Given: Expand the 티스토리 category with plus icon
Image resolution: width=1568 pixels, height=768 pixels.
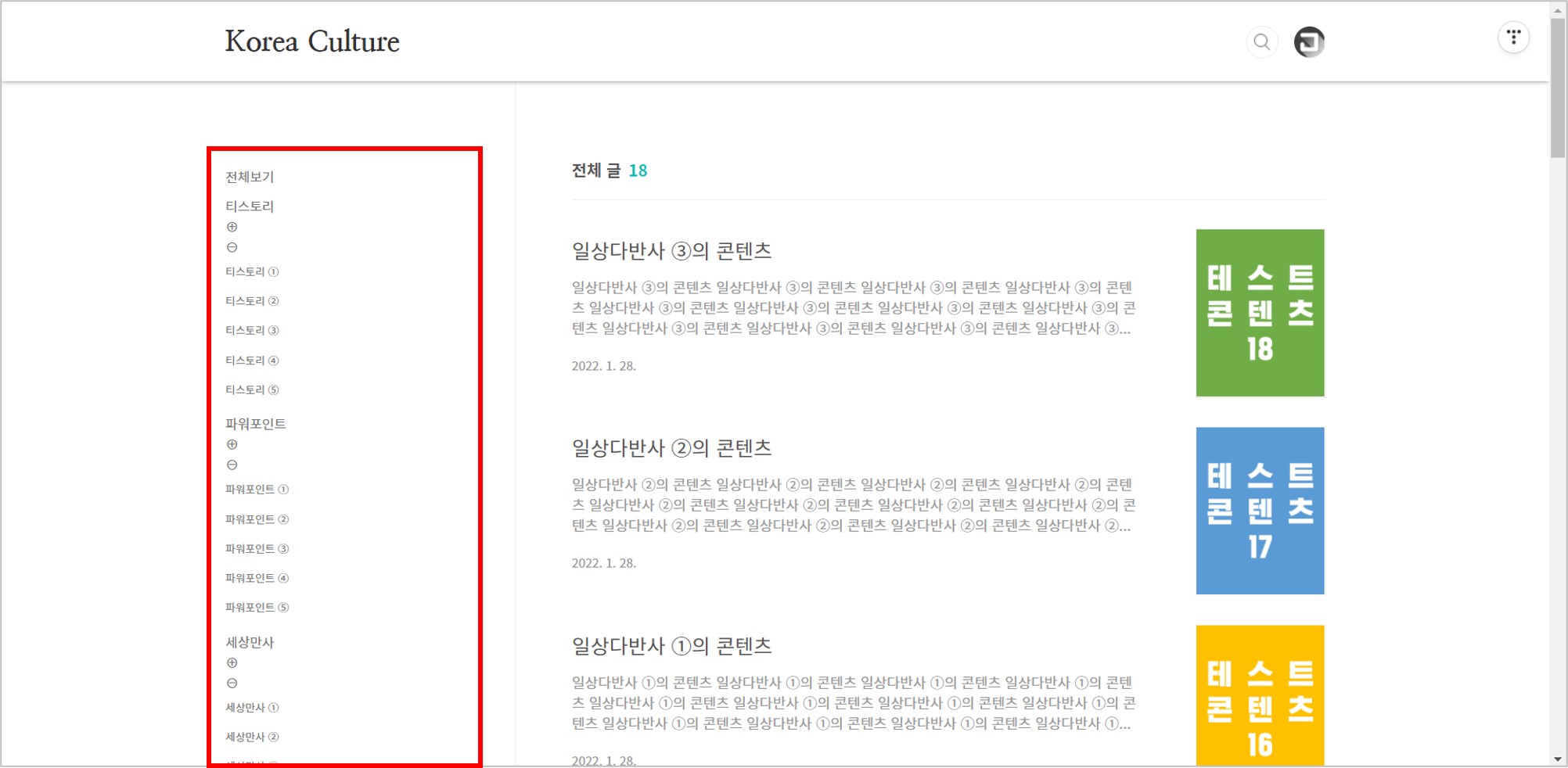Looking at the screenshot, I should tap(232, 227).
